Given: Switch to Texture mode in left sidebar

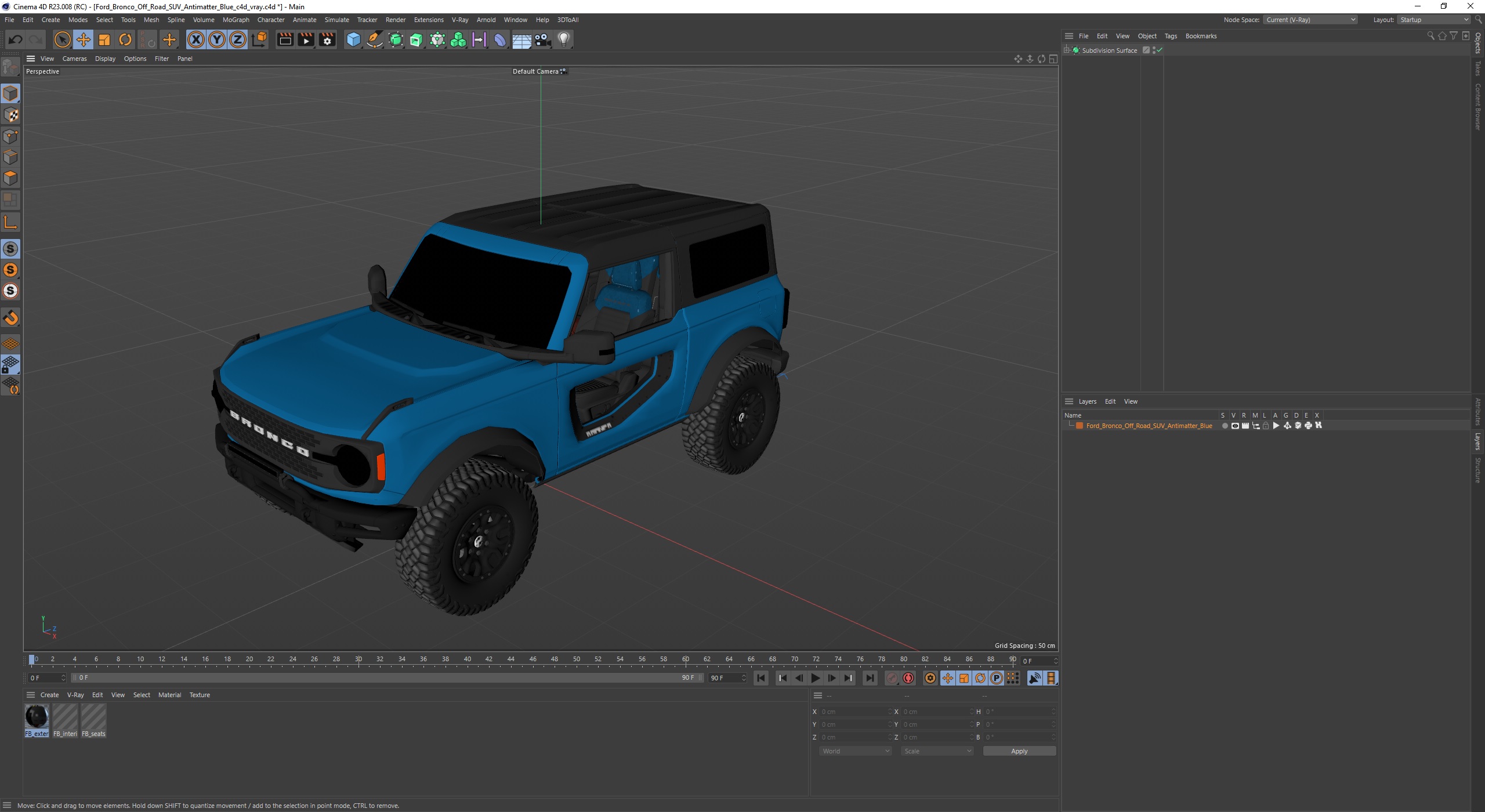Looking at the screenshot, I should [x=10, y=115].
